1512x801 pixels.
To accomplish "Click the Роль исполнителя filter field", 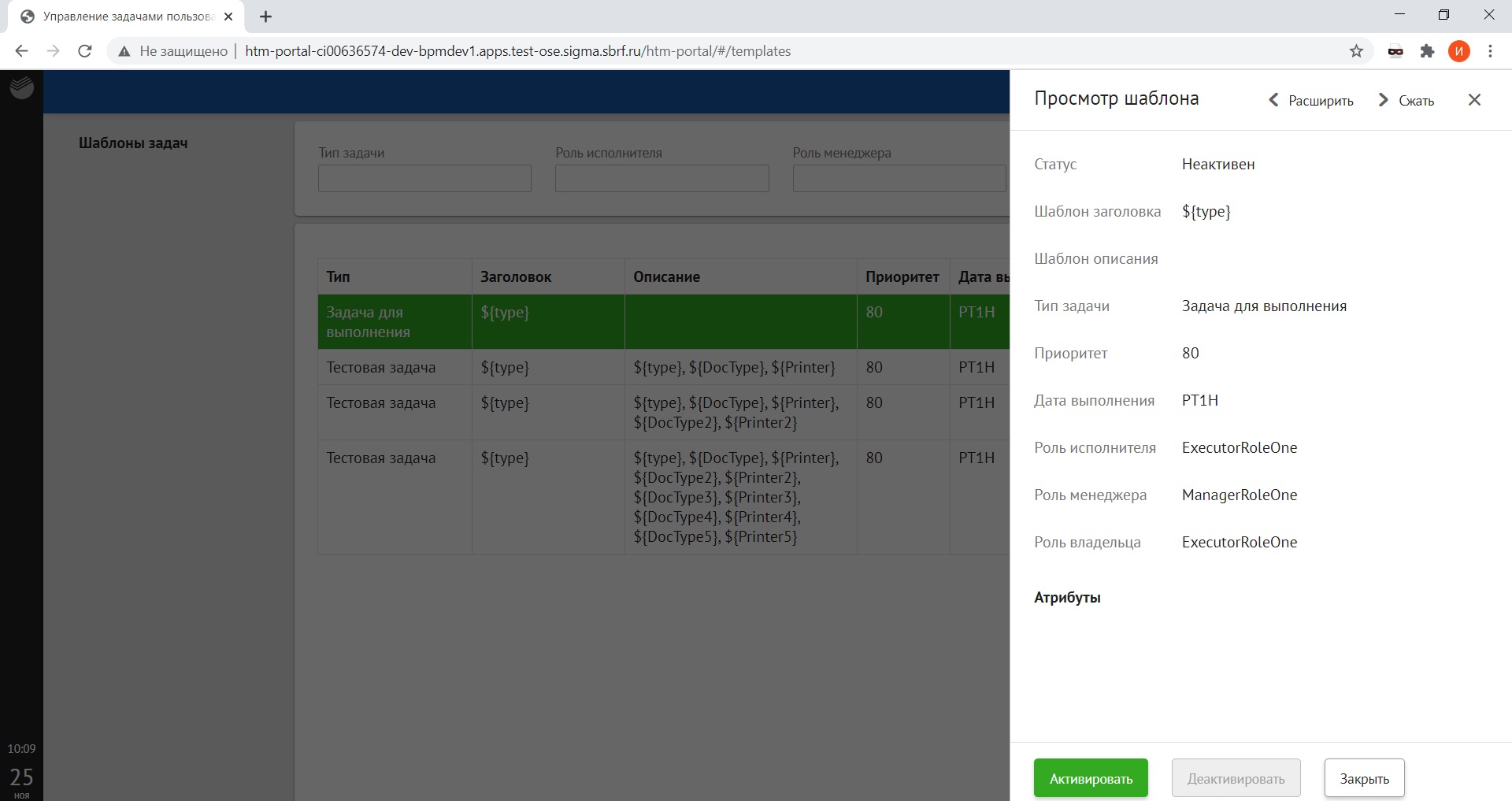I will pyautogui.click(x=661, y=178).
